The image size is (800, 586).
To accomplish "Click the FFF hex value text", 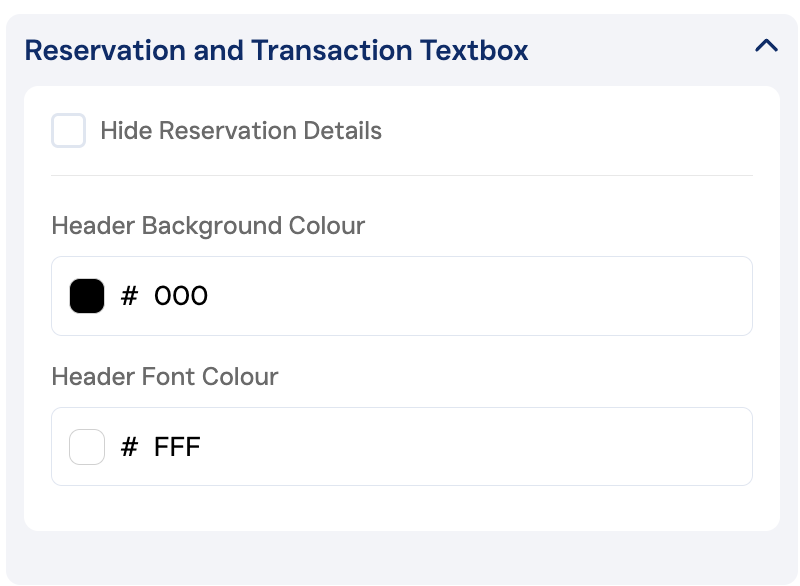I will coord(177,447).
